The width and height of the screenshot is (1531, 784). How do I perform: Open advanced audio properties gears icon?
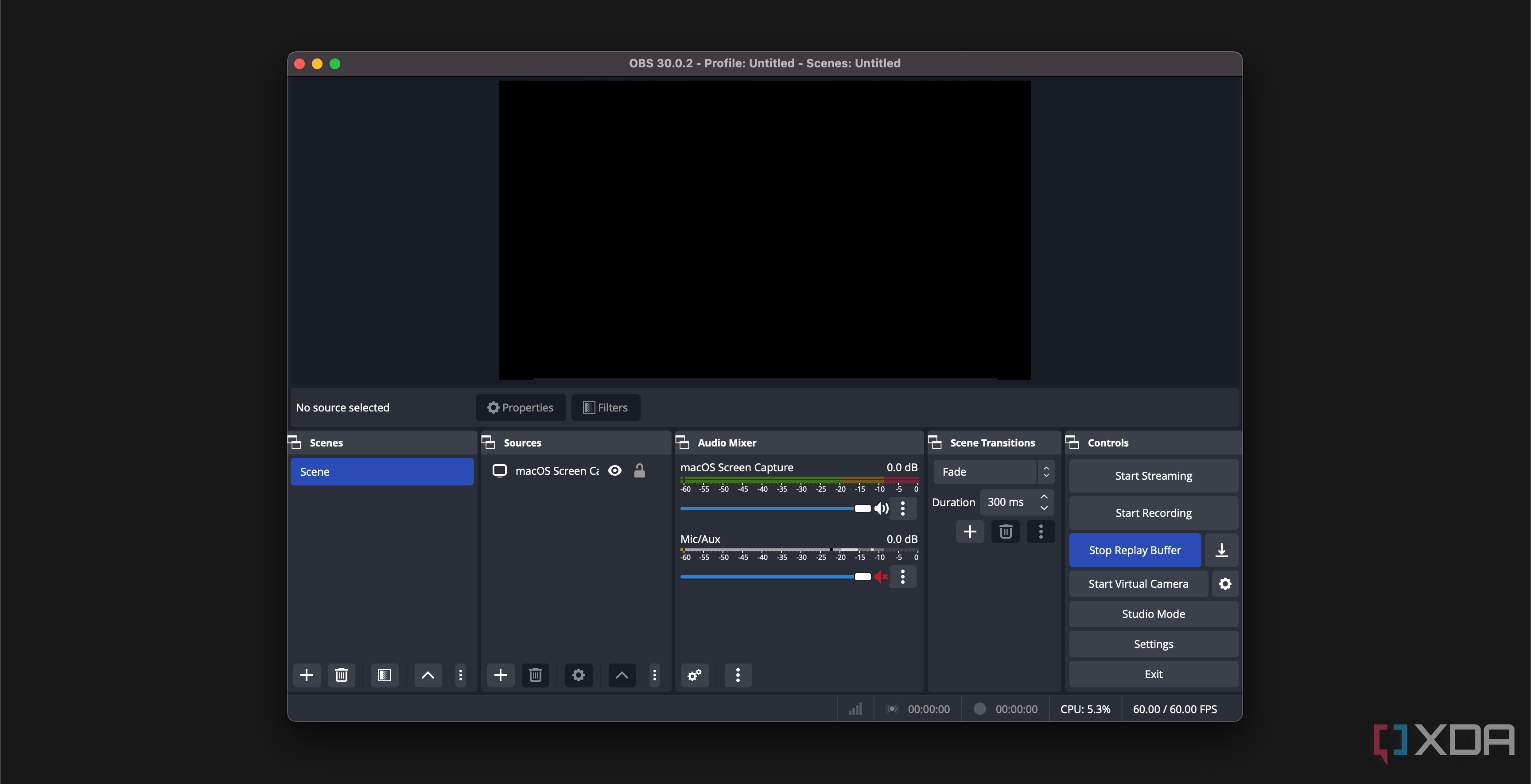[x=694, y=675]
